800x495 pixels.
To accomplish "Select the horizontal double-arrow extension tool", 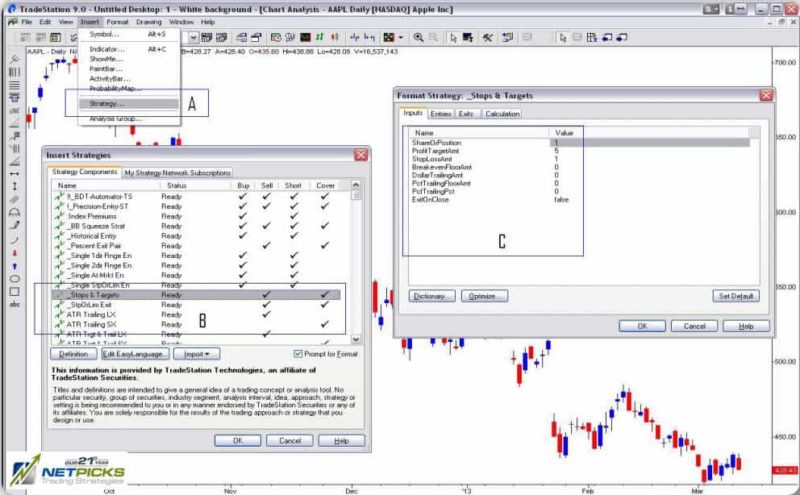I will [x=14, y=174].
